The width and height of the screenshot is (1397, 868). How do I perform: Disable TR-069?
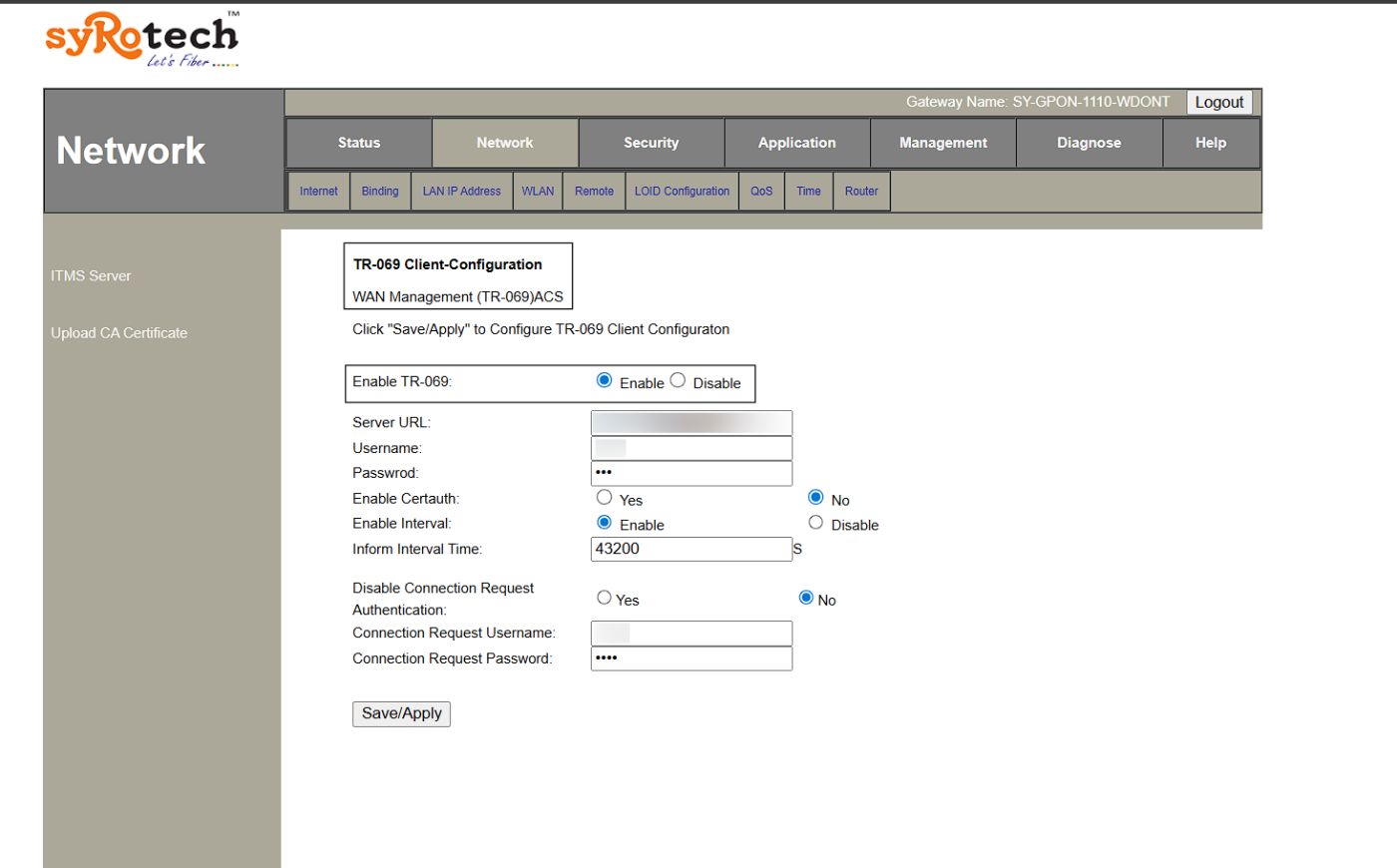pos(678,380)
